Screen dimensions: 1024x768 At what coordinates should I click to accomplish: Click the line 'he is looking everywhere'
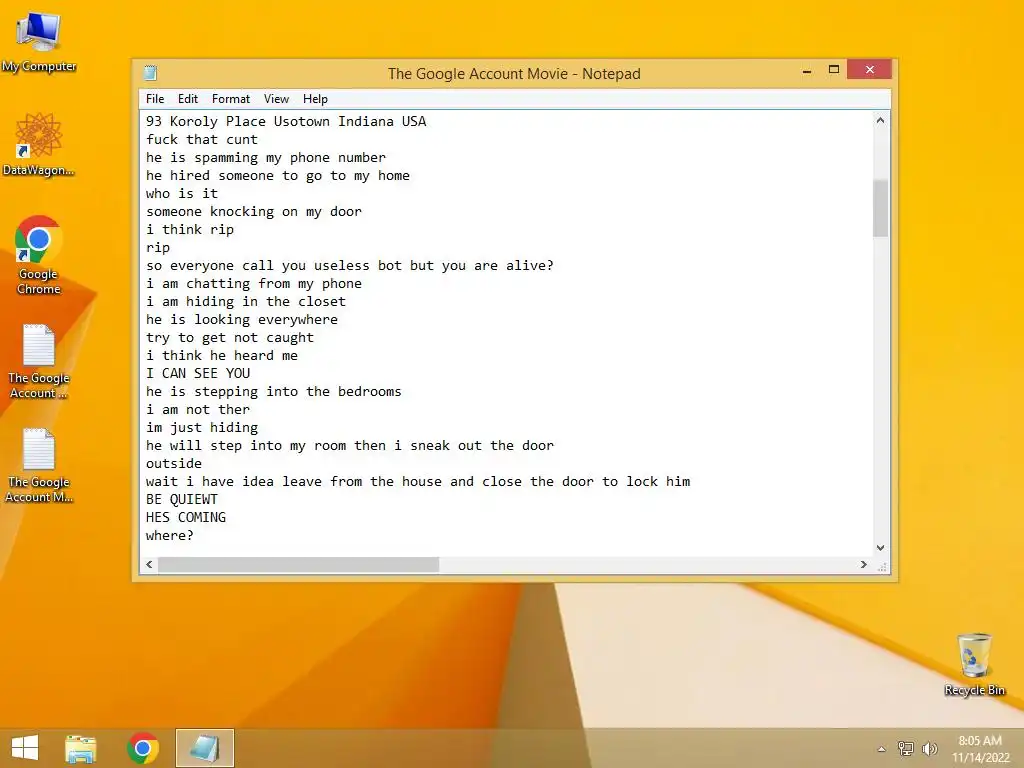(x=242, y=319)
